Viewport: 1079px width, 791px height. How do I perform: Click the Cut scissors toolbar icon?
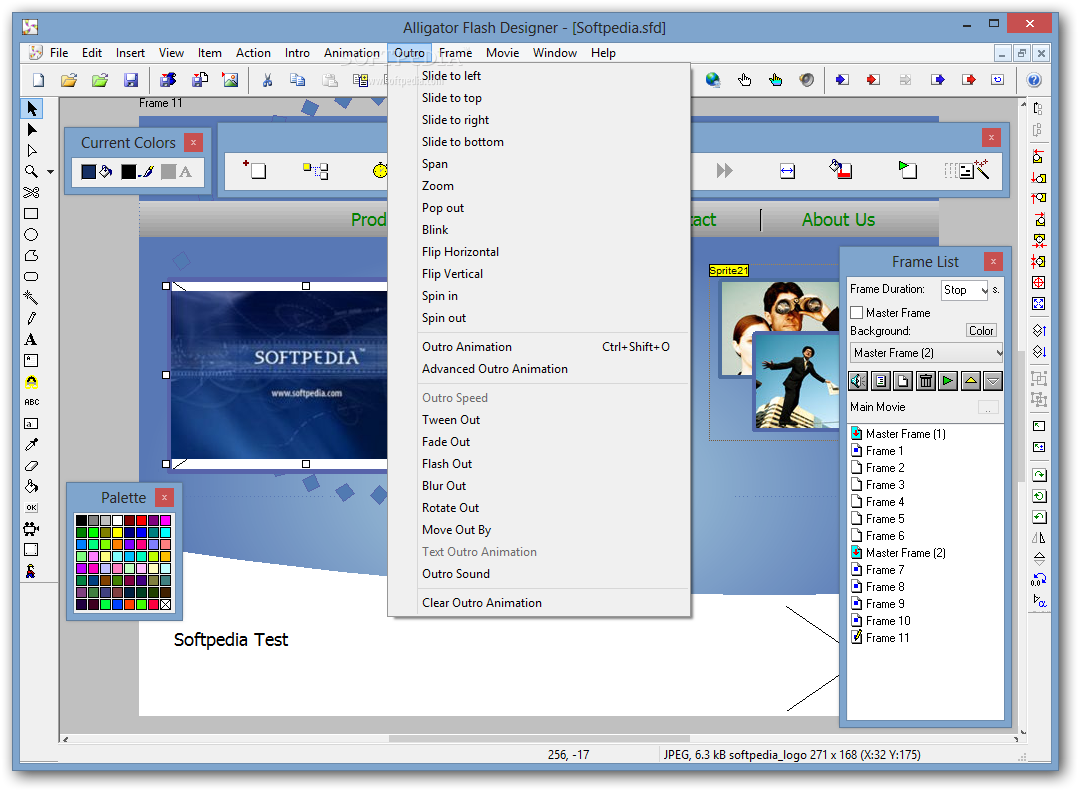click(267, 80)
